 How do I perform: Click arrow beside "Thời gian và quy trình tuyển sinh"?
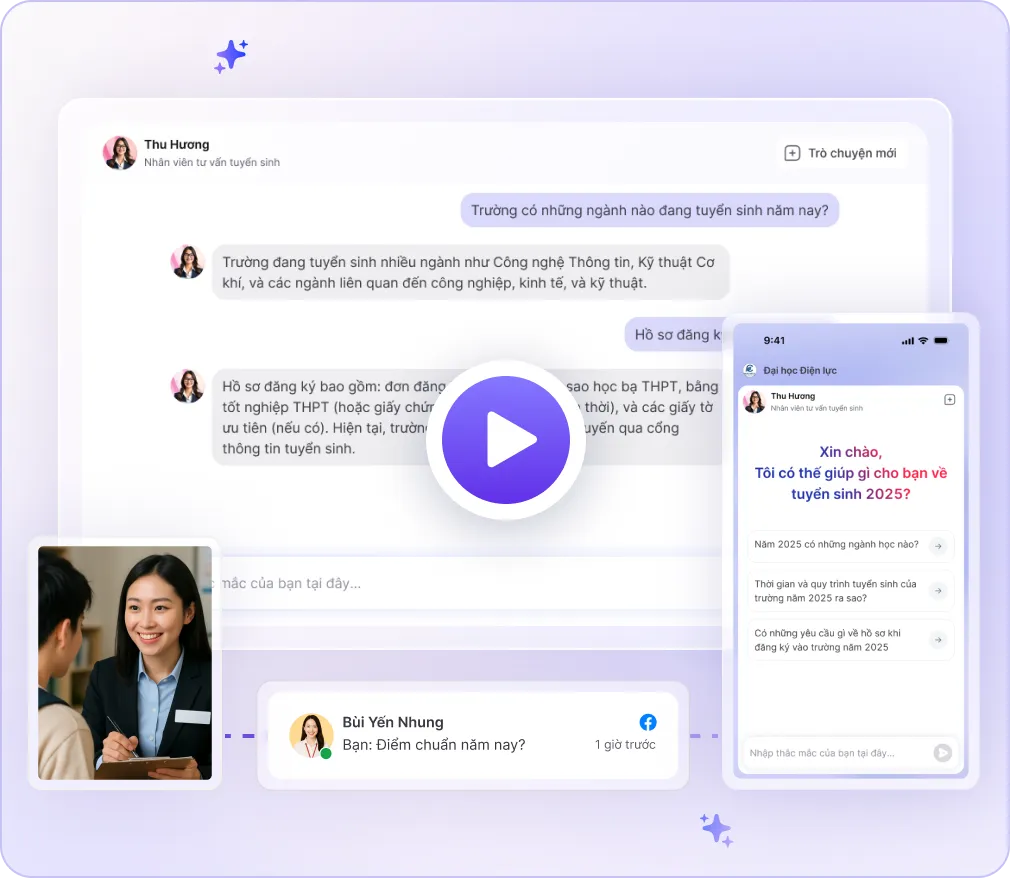[938, 591]
